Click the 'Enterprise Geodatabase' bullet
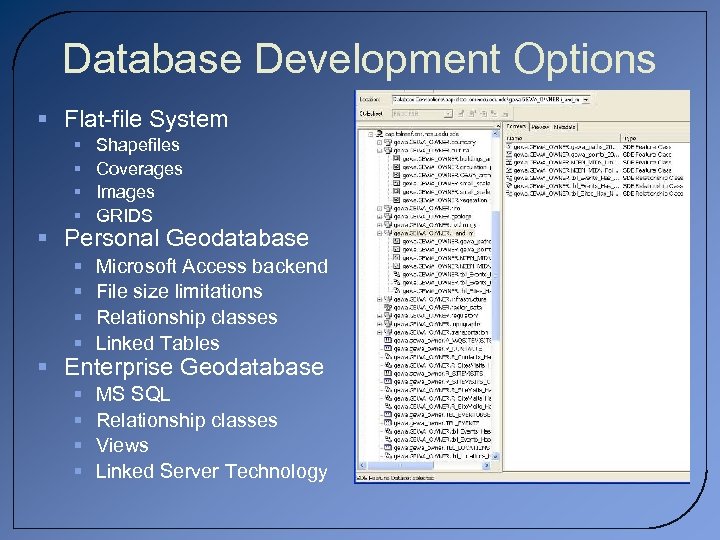The width and height of the screenshot is (720, 540). [x=194, y=367]
